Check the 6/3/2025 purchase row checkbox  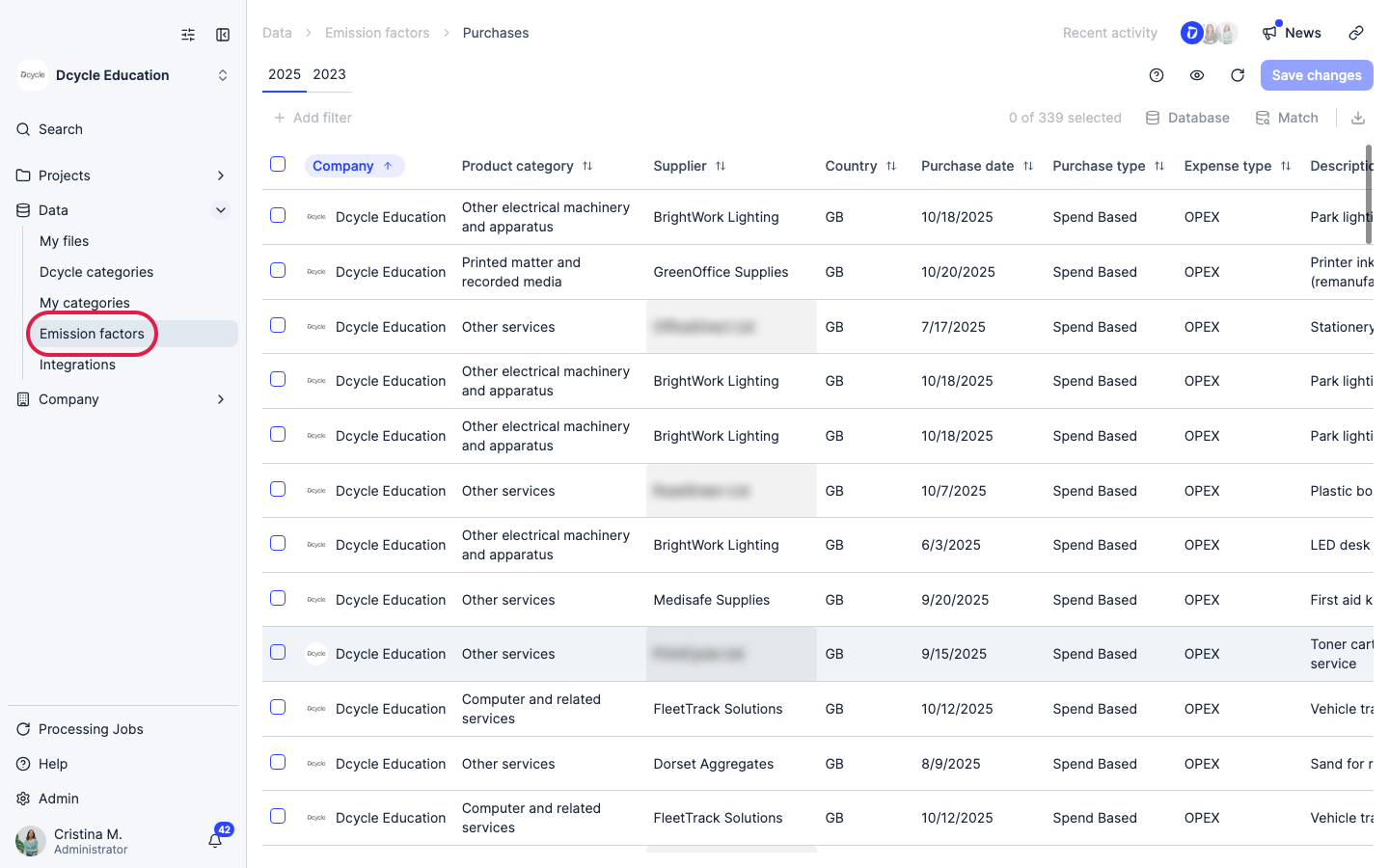tap(278, 543)
